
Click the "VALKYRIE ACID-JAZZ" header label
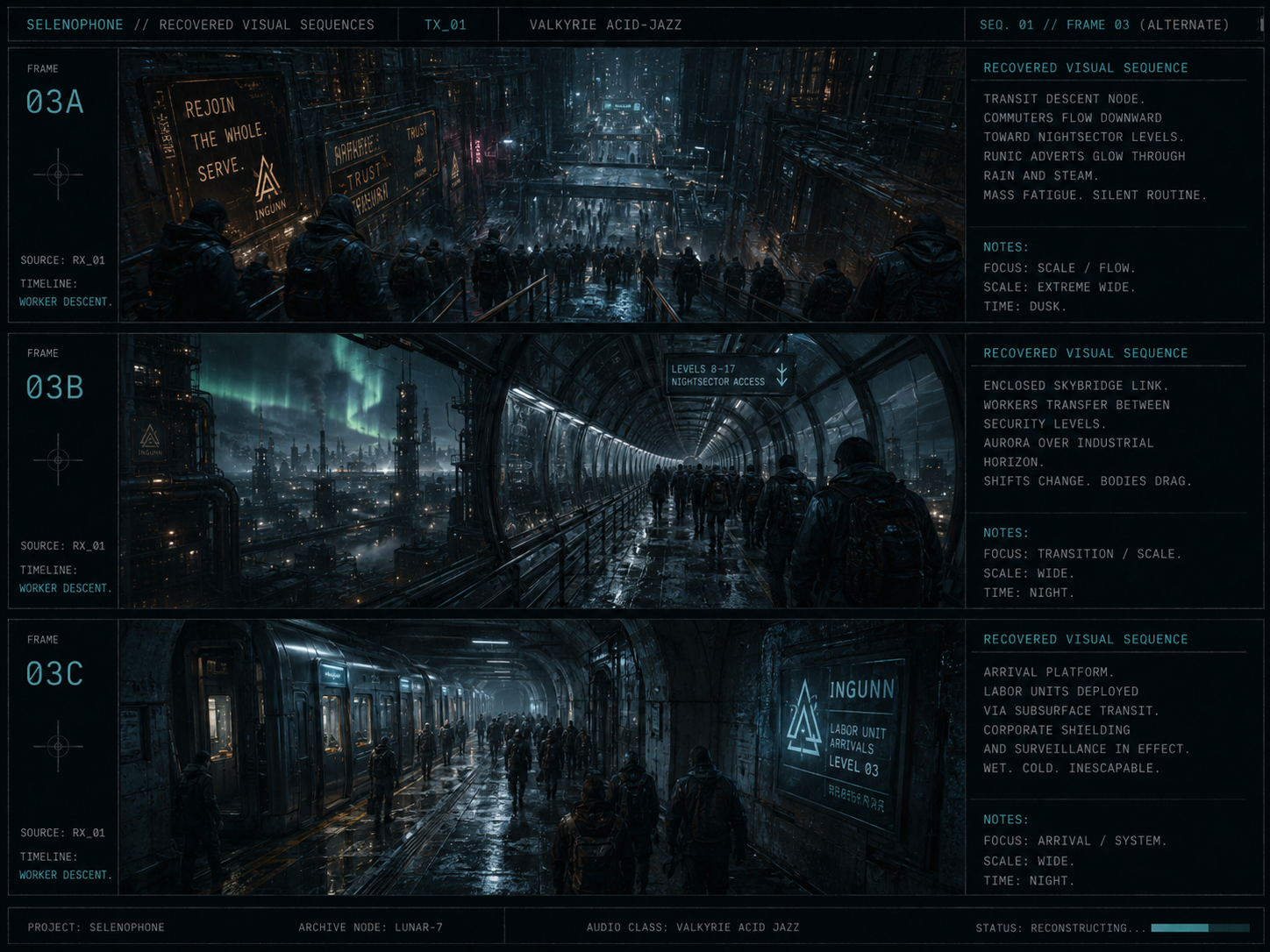[605, 25]
